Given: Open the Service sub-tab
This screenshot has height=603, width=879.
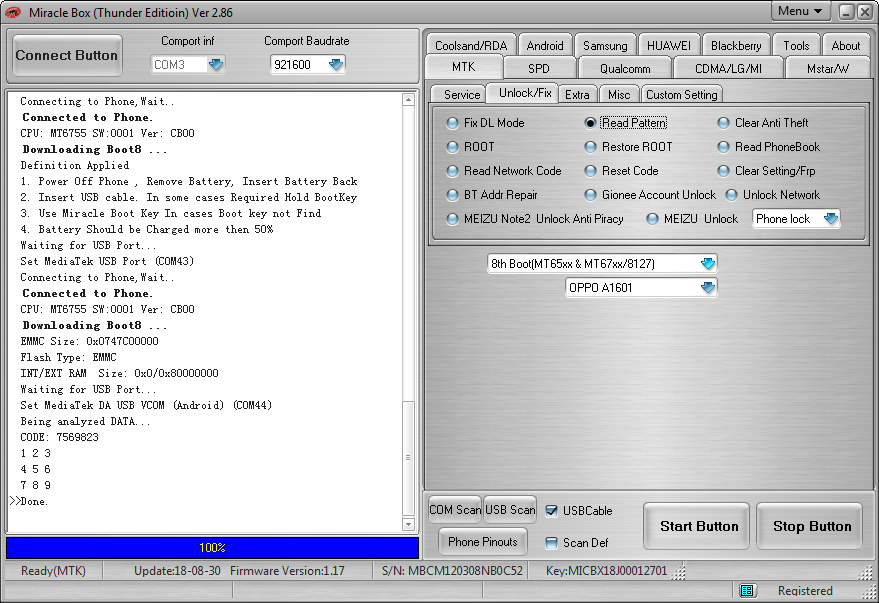Looking at the screenshot, I should [x=461, y=94].
